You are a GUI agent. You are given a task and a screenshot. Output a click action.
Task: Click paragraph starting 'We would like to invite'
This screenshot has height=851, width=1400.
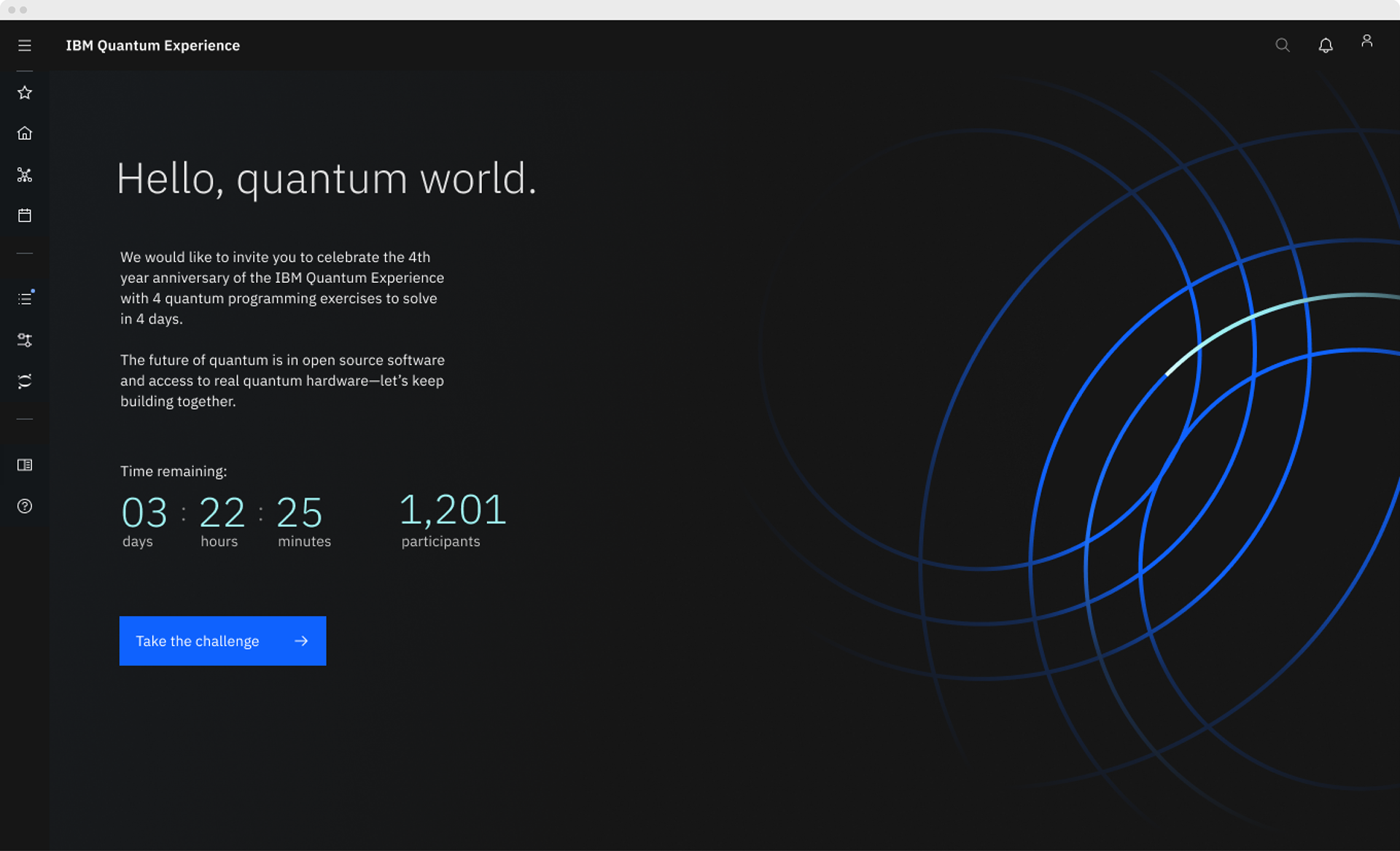pos(282,288)
